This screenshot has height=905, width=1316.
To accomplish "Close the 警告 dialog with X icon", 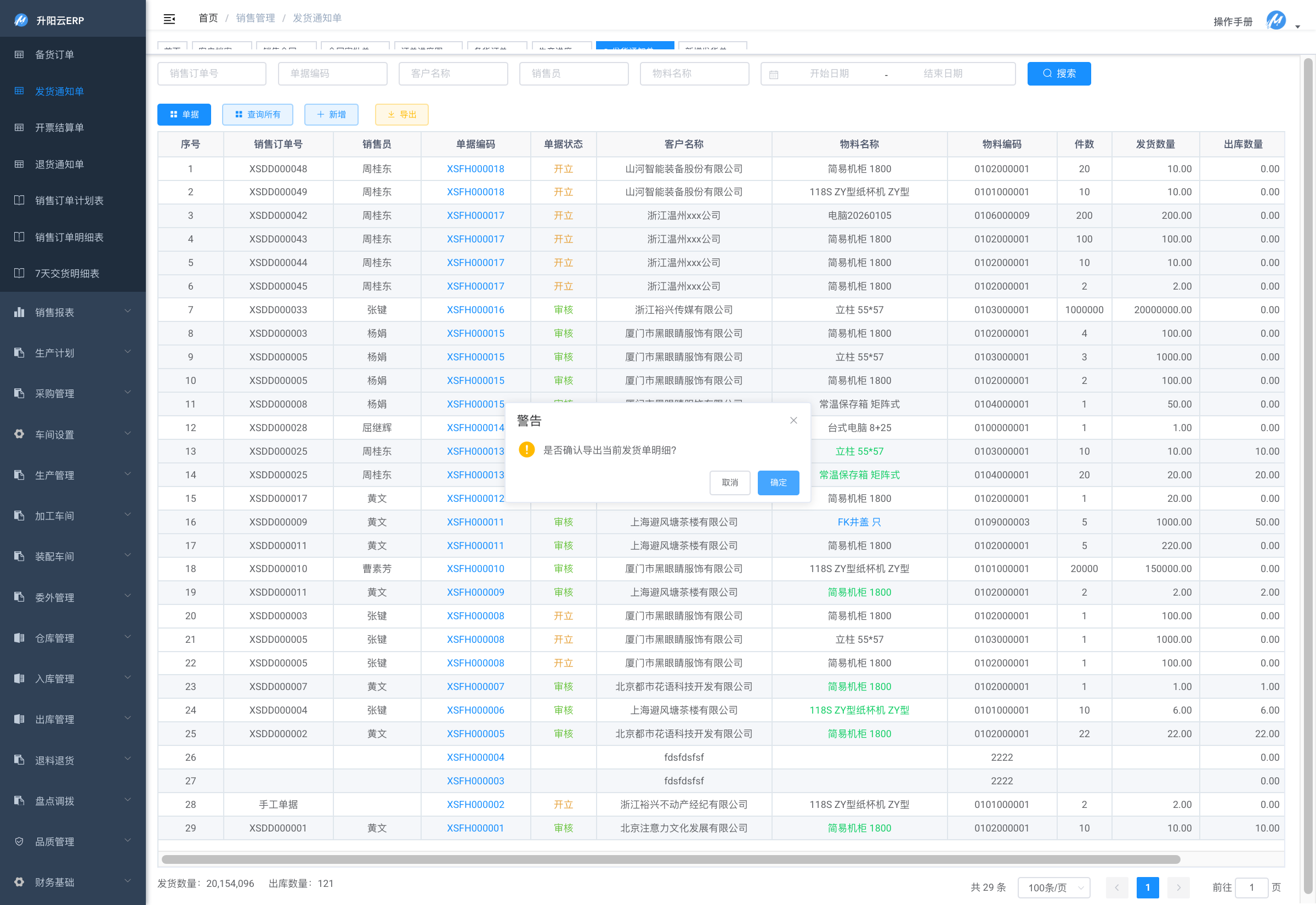I will pos(793,420).
